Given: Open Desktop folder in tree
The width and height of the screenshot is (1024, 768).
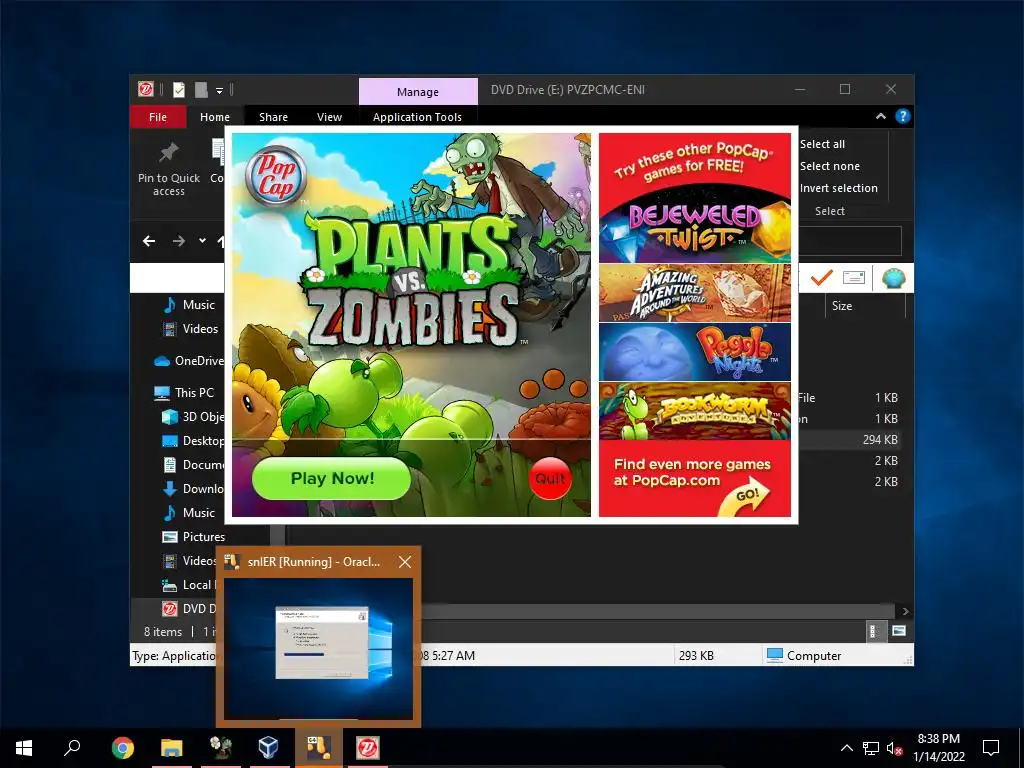Looking at the screenshot, I should (193, 441).
